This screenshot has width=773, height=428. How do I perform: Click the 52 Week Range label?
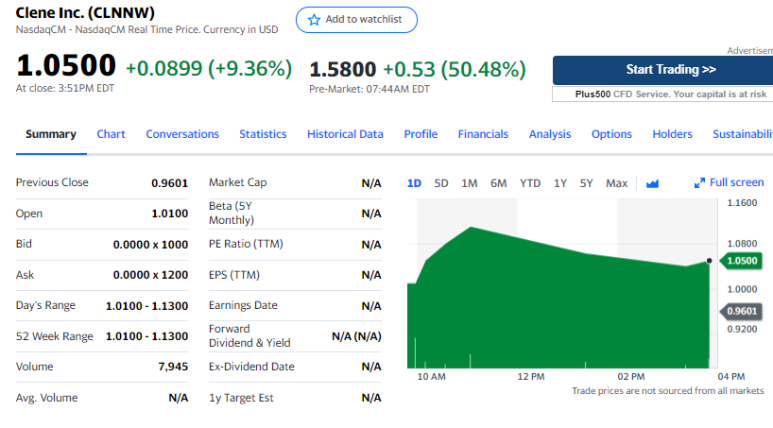coord(54,336)
